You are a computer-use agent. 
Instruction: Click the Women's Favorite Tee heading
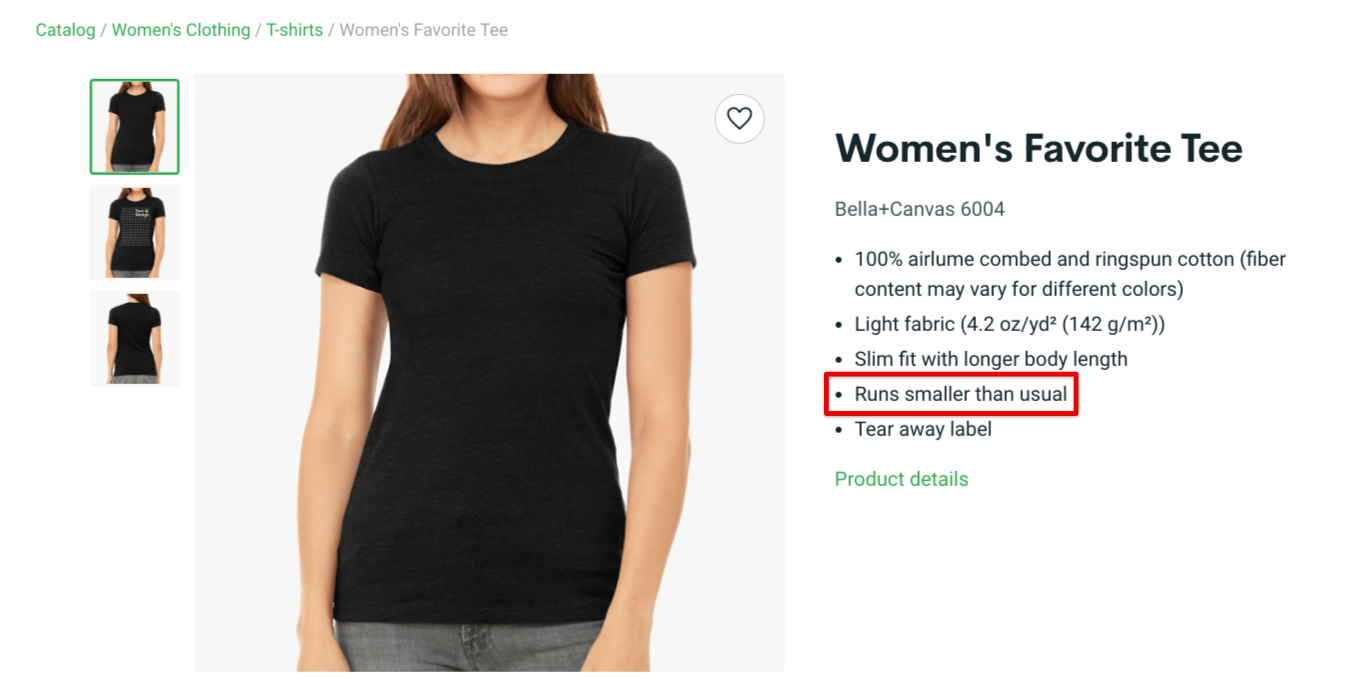coord(1039,149)
